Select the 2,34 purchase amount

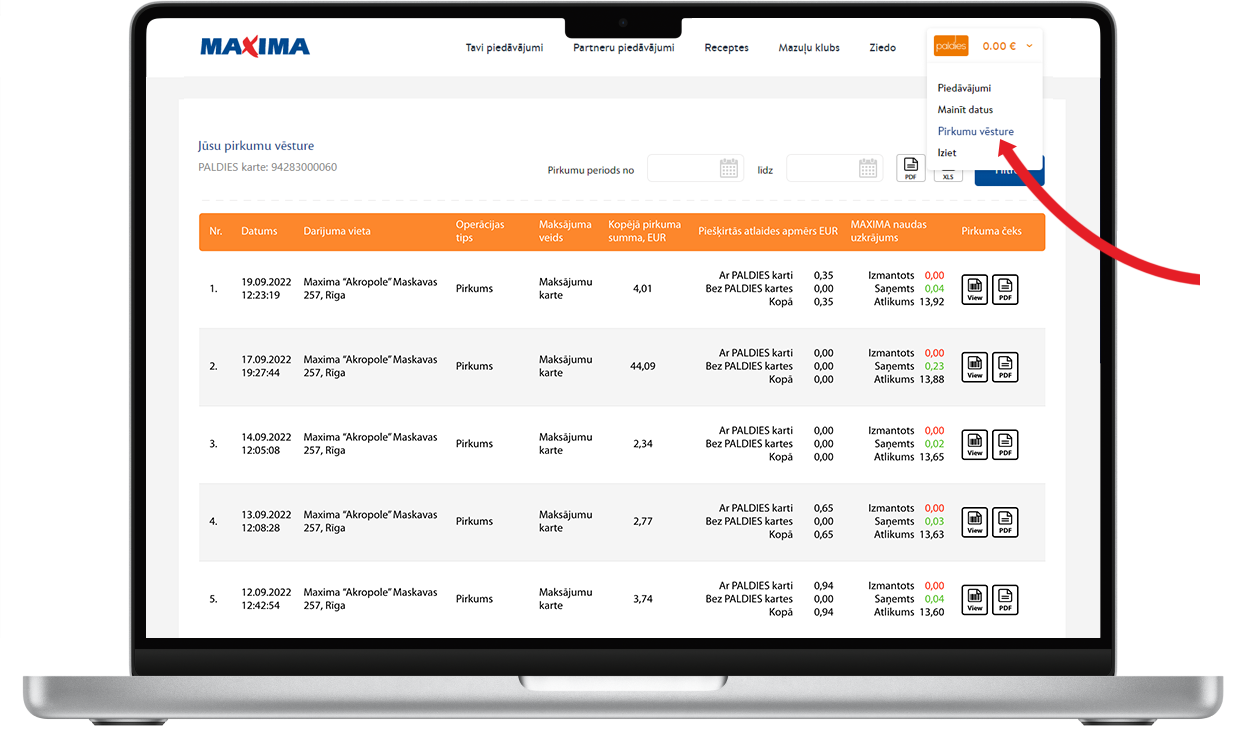pyautogui.click(x=643, y=444)
